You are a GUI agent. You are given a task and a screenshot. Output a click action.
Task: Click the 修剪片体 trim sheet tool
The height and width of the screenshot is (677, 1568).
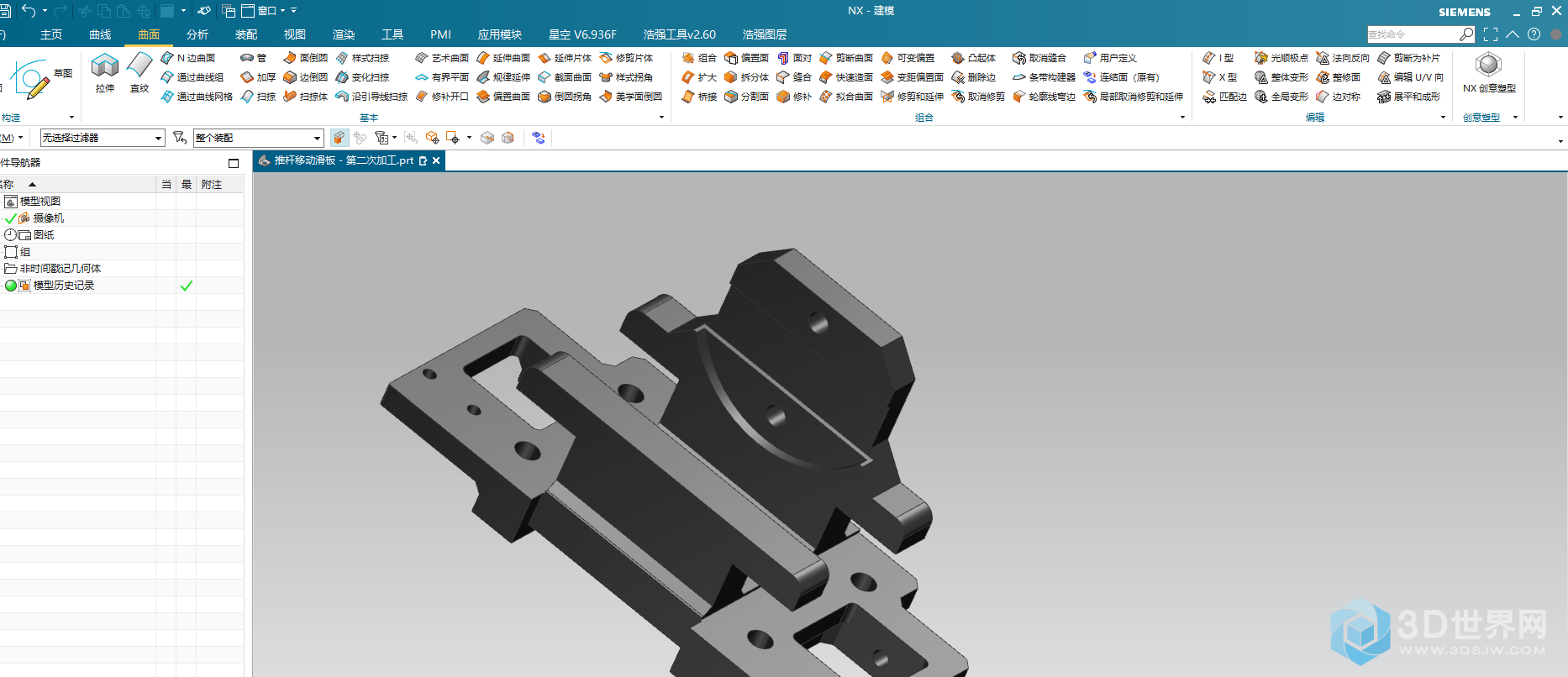click(626, 58)
